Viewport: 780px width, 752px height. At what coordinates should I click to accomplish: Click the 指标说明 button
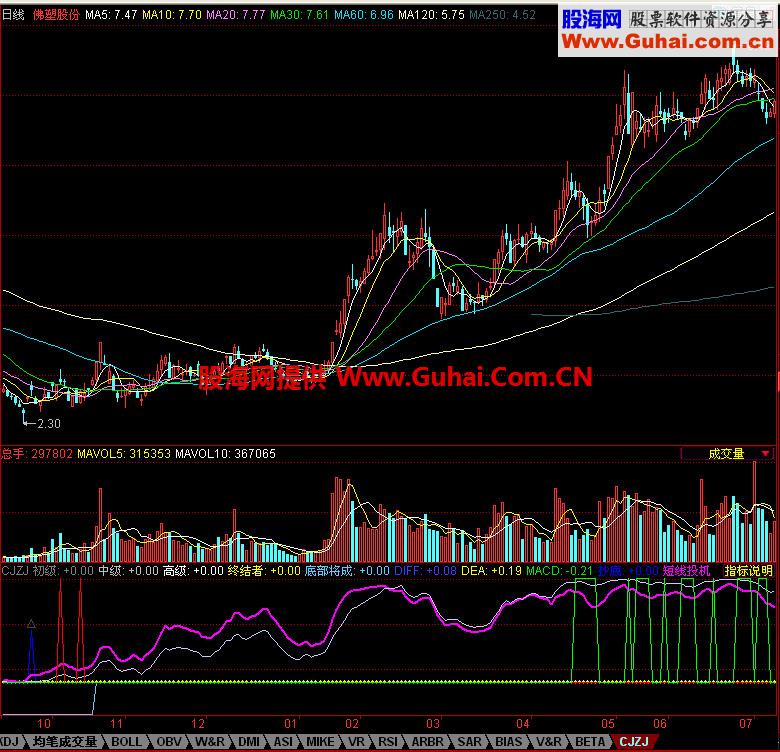click(x=748, y=570)
